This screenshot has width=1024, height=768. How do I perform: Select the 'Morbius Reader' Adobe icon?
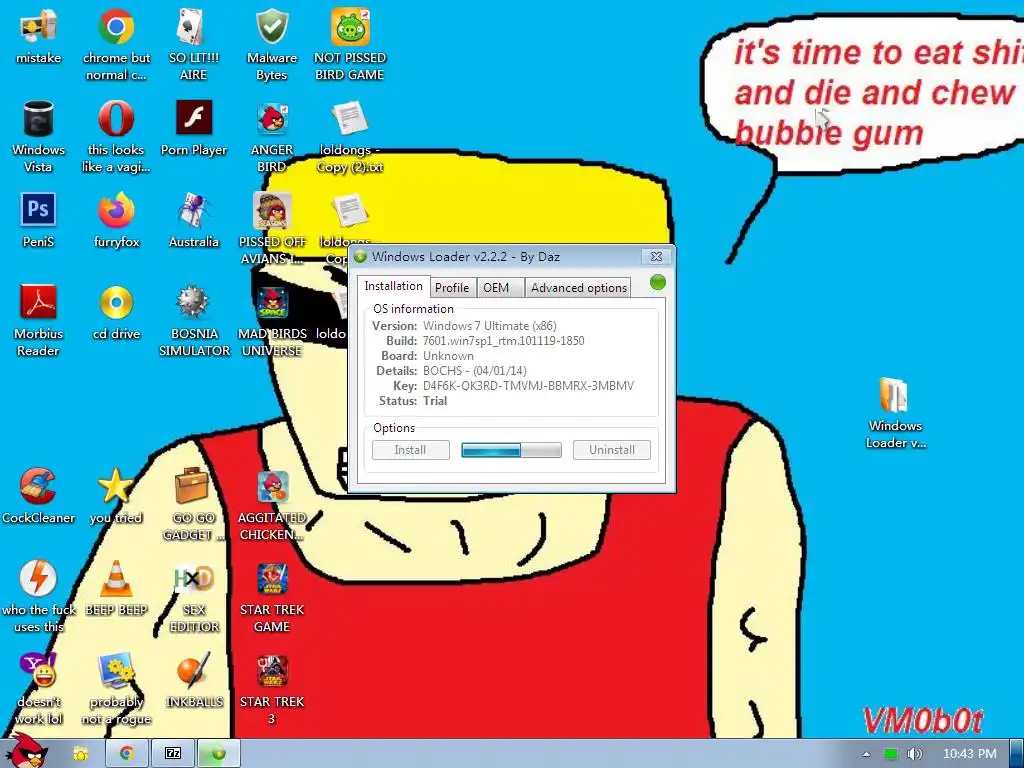point(38,321)
